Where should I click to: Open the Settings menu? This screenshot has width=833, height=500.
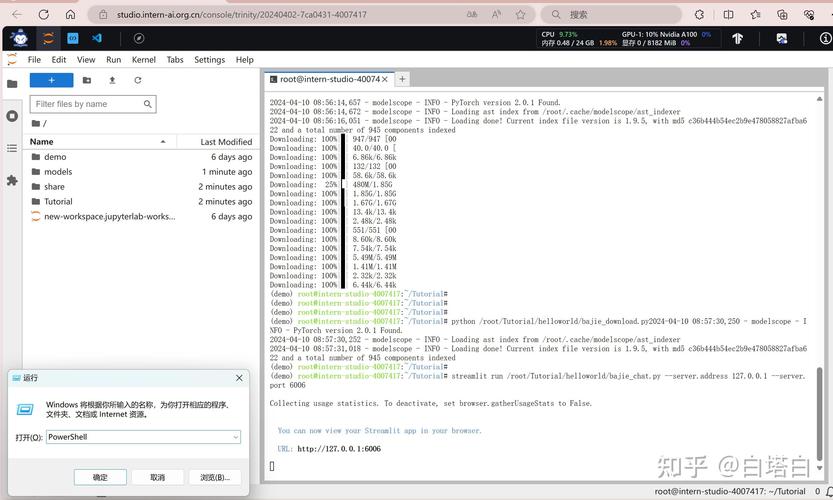click(x=209, y=60)
